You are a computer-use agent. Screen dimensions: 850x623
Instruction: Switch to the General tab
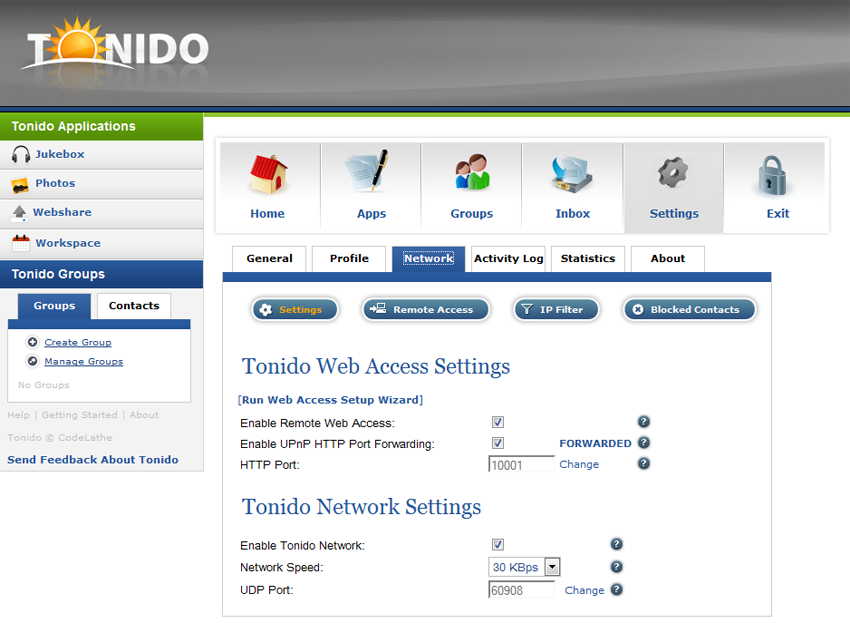tap(269, 259)
